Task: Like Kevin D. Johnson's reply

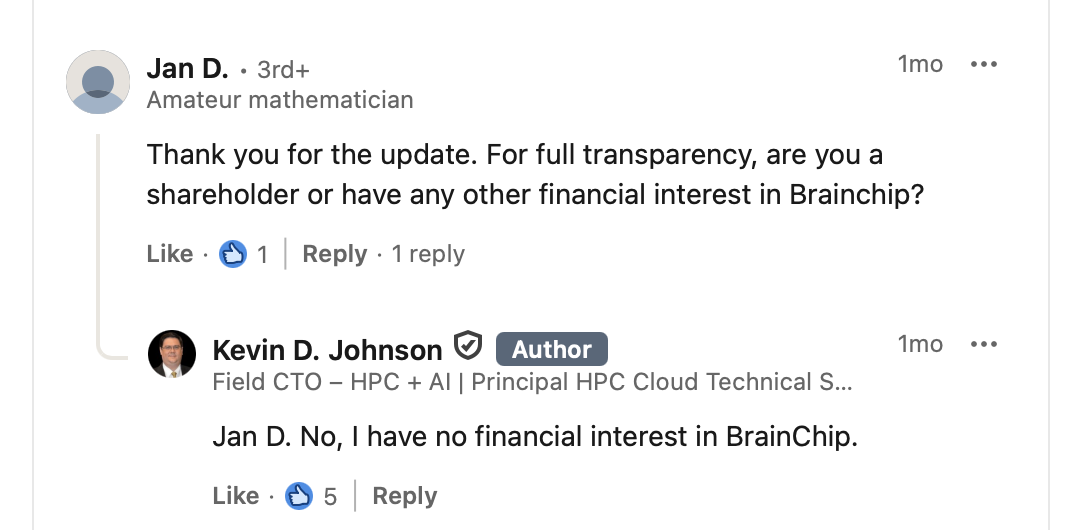Action: [235, 496]
